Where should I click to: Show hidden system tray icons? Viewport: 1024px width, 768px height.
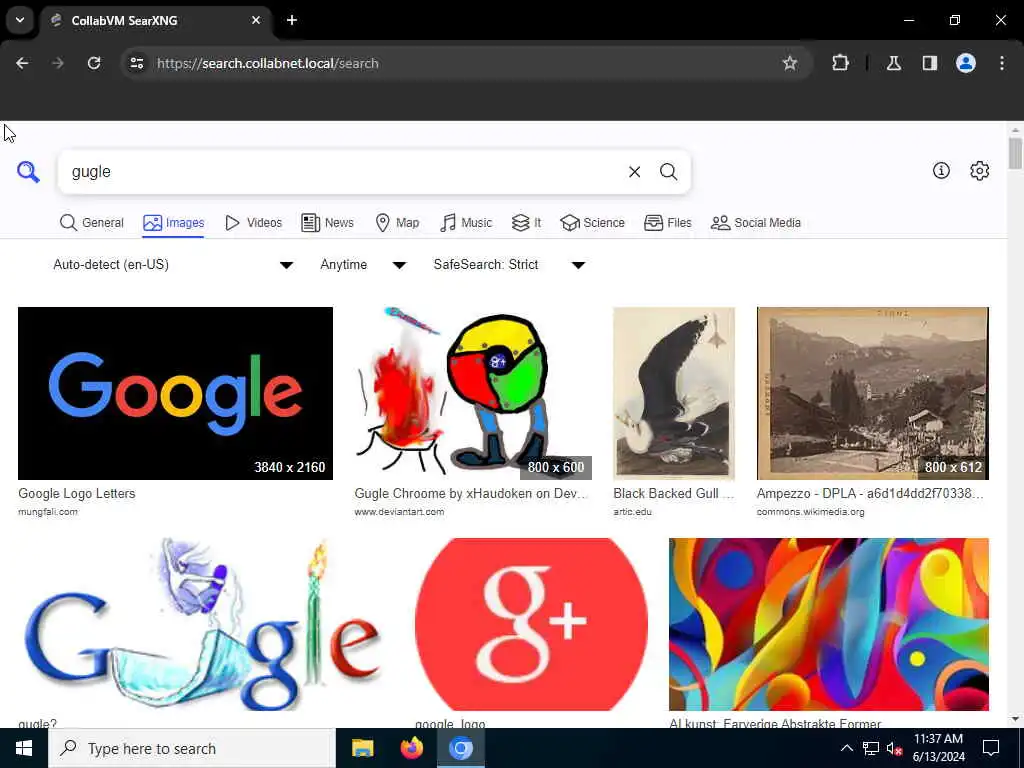pyautogui.click(x=846, y=748)
